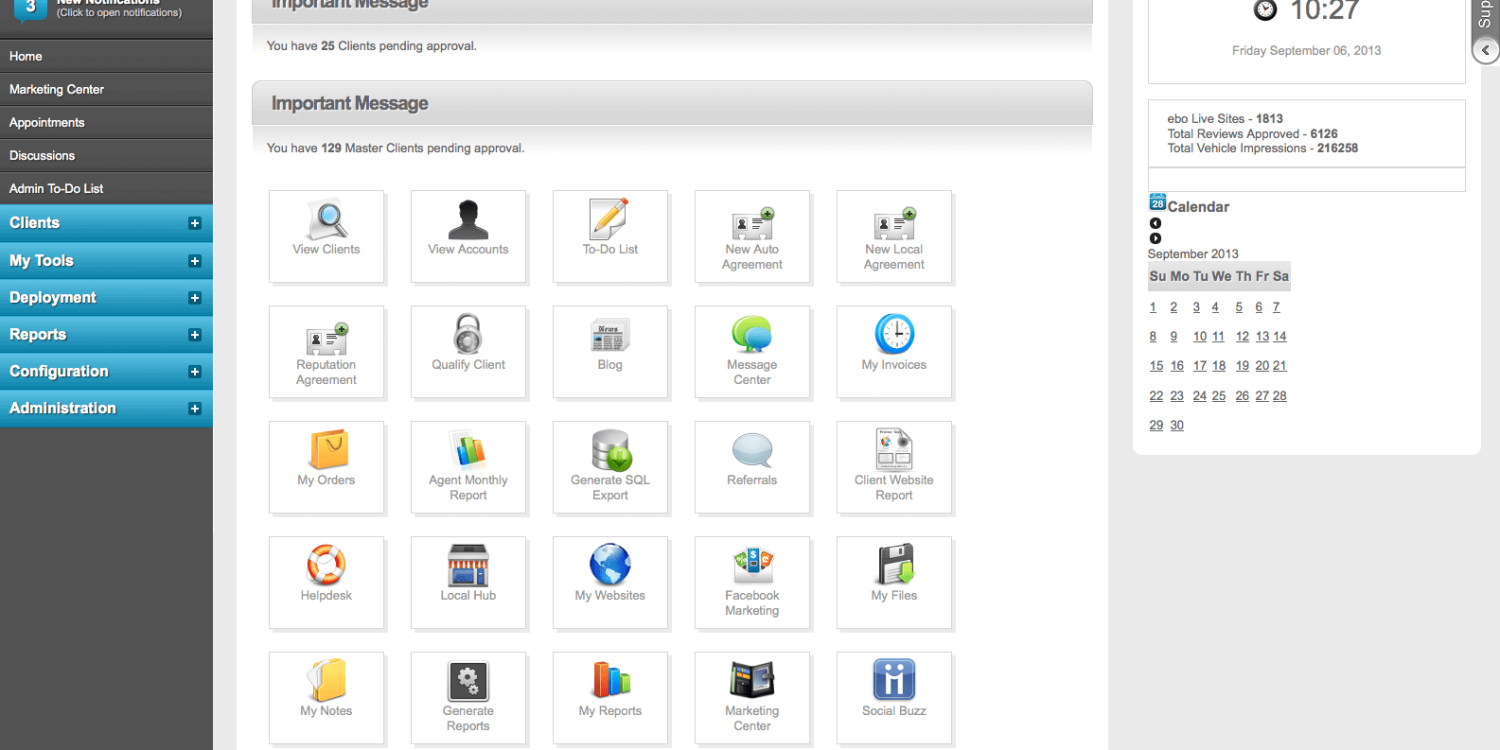The width and height of the screenshot is (1500, 750).
Task: Click the 'ebo Live Sites - 1813' text
Action: tap(1225, 119)
